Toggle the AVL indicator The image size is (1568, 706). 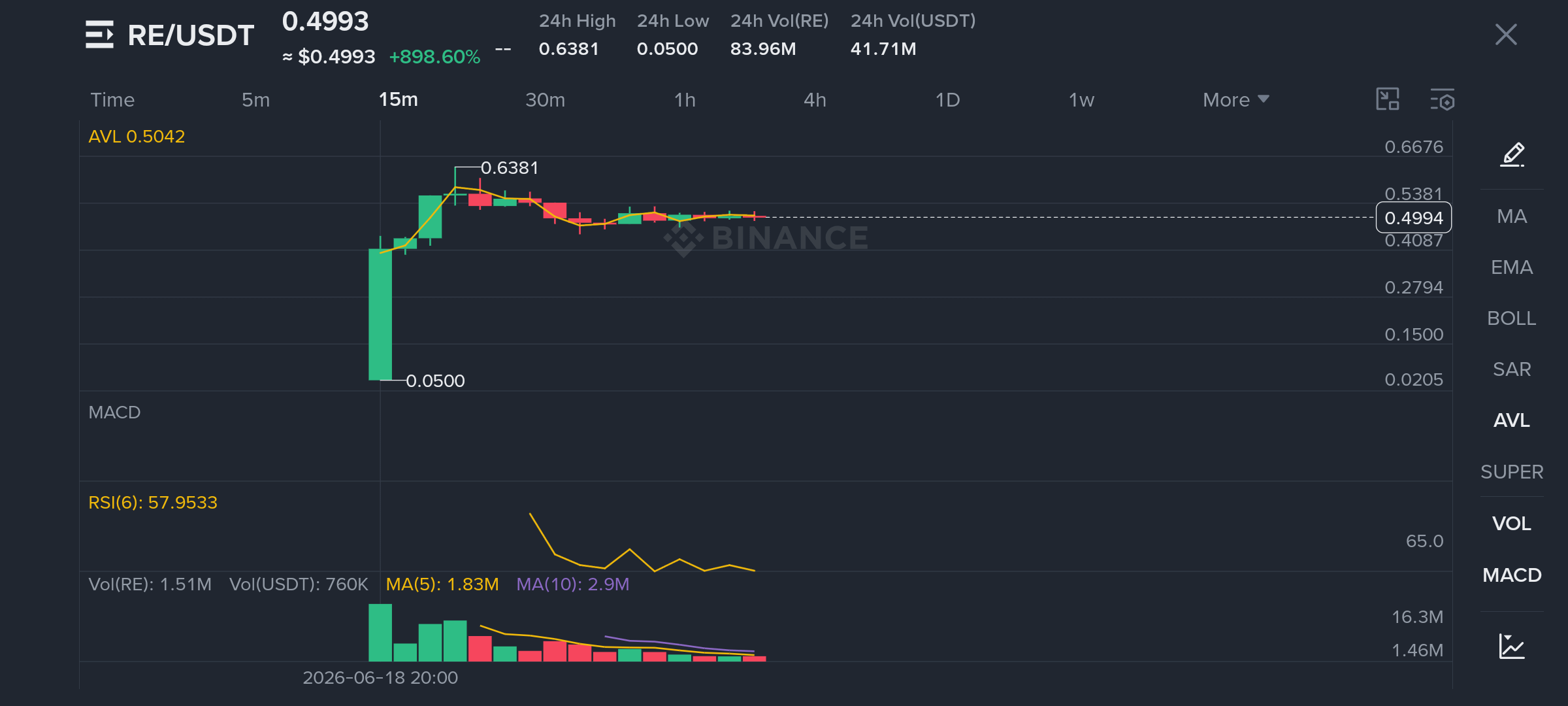[1512, 420]
